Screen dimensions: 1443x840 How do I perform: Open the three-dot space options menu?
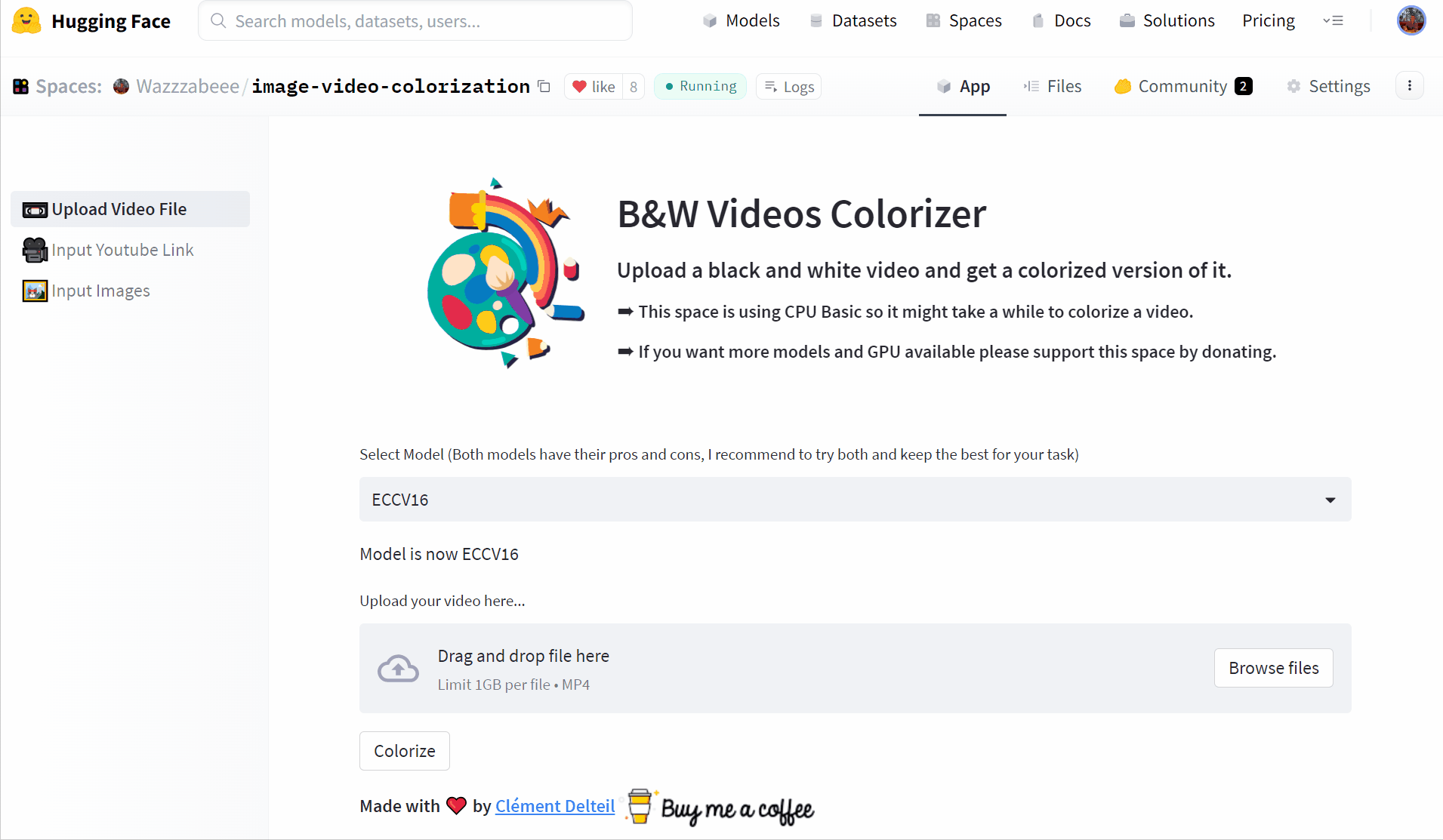[x=1410, y=86]
